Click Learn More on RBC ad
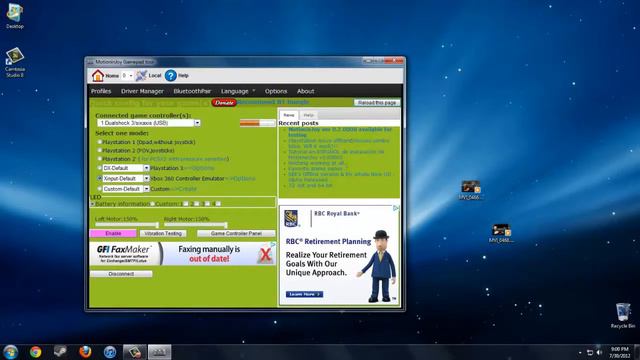The width and height of the screenshot is (640, 360). coord(304,294)
